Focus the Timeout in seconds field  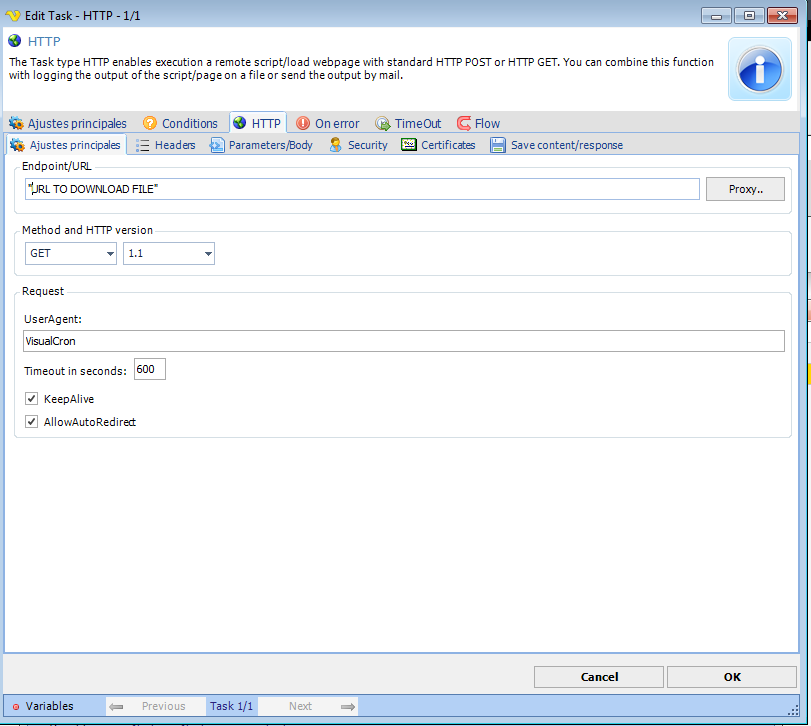149,370
